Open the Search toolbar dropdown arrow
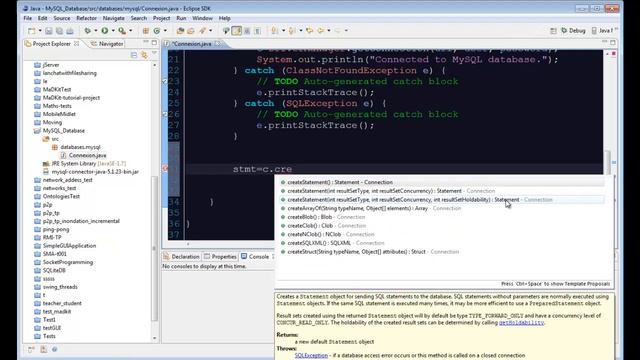 211,31
